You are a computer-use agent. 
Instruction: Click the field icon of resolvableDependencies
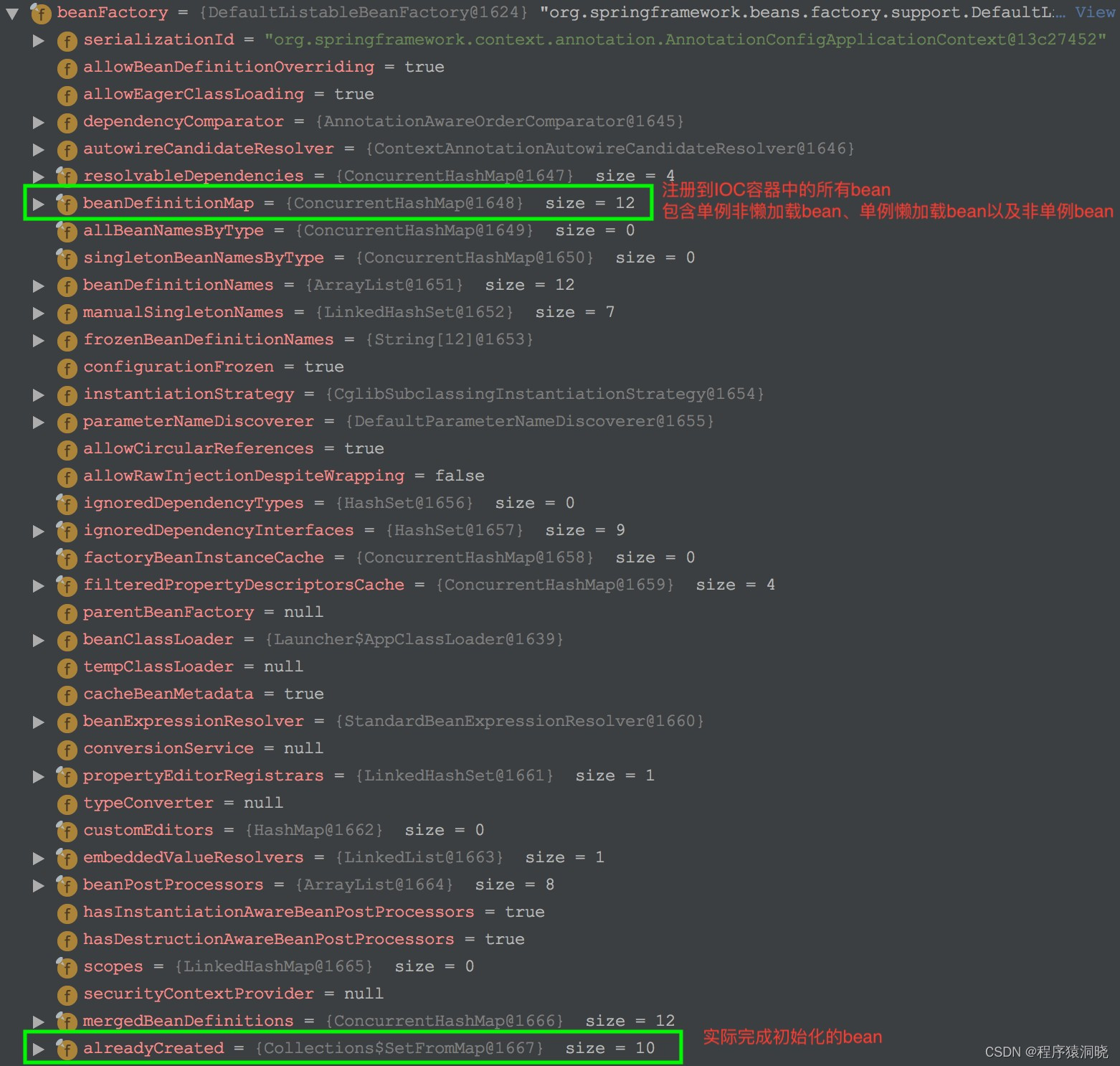click(67, 177)
